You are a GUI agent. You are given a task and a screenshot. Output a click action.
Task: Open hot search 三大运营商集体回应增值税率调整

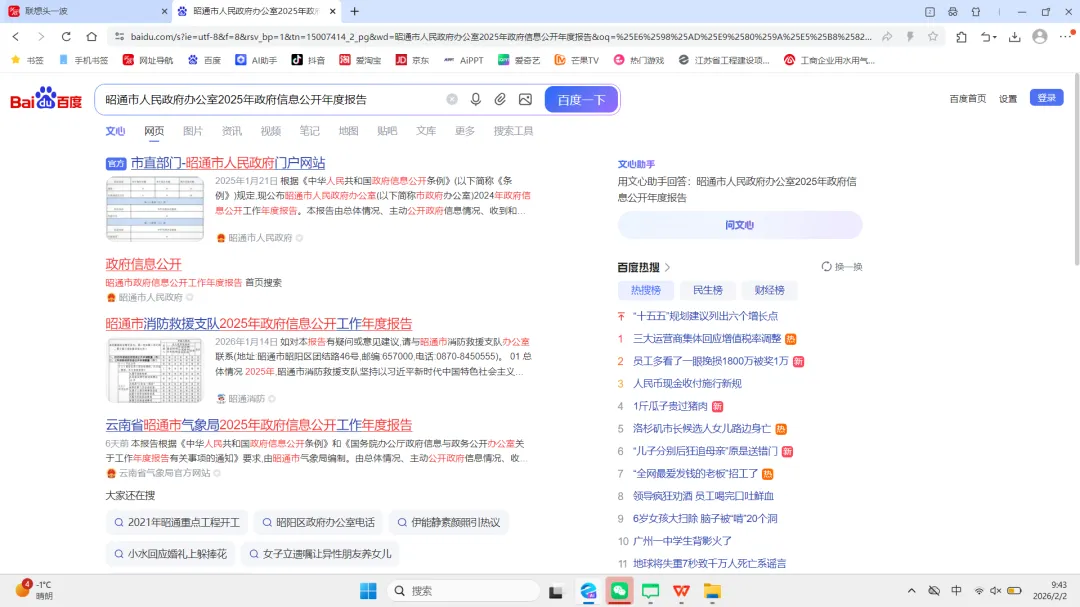[707, 338]
